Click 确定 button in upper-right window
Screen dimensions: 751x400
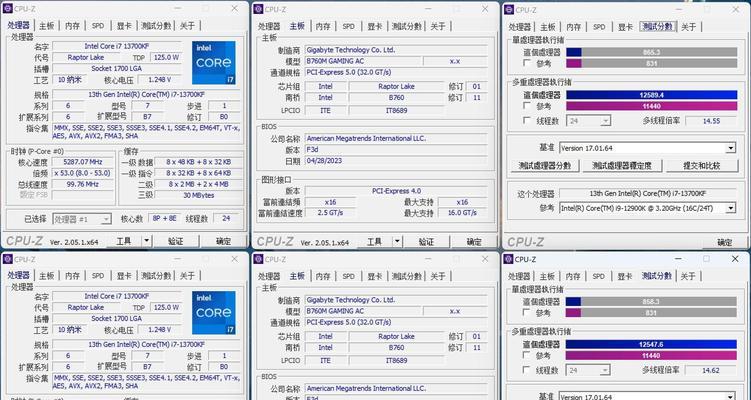pos(724,242)
